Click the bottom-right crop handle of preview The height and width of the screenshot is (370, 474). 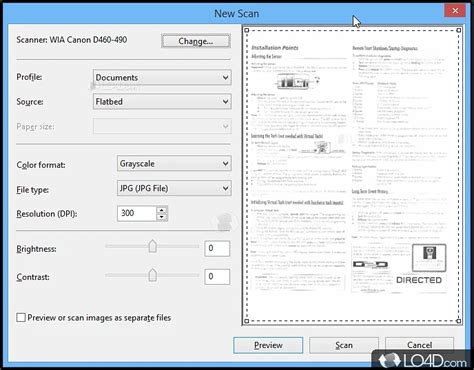pyautogui.click(x=459, y=321)
